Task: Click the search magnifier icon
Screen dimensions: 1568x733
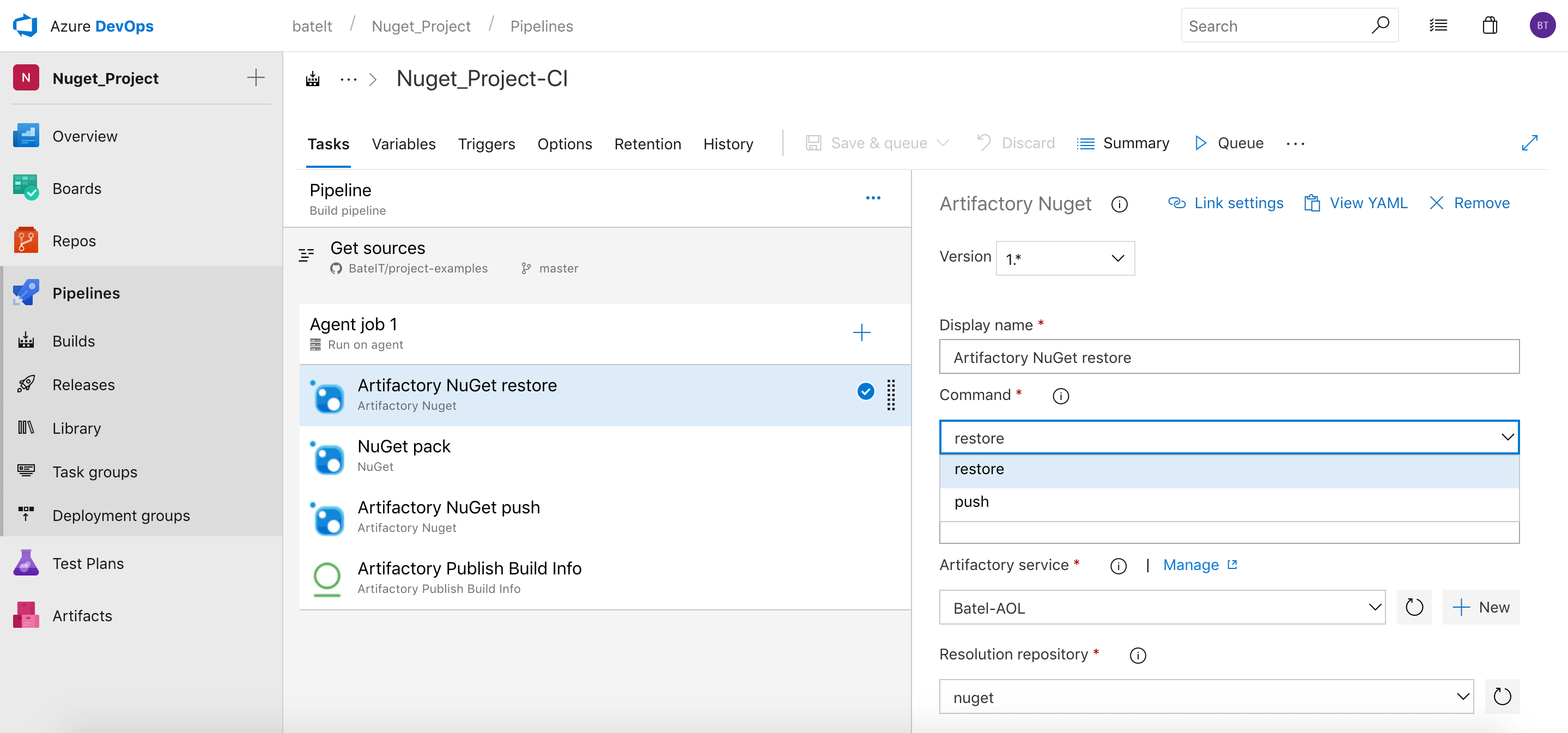Action: coord(1381,25)
